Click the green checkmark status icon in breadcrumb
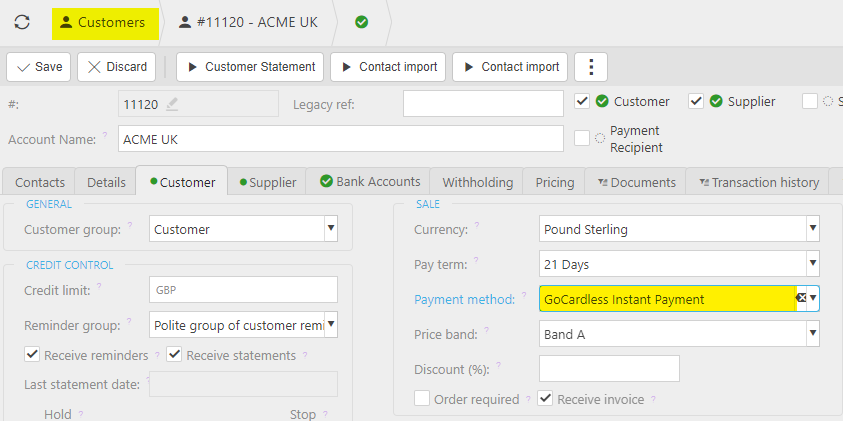 coord(361,22)
